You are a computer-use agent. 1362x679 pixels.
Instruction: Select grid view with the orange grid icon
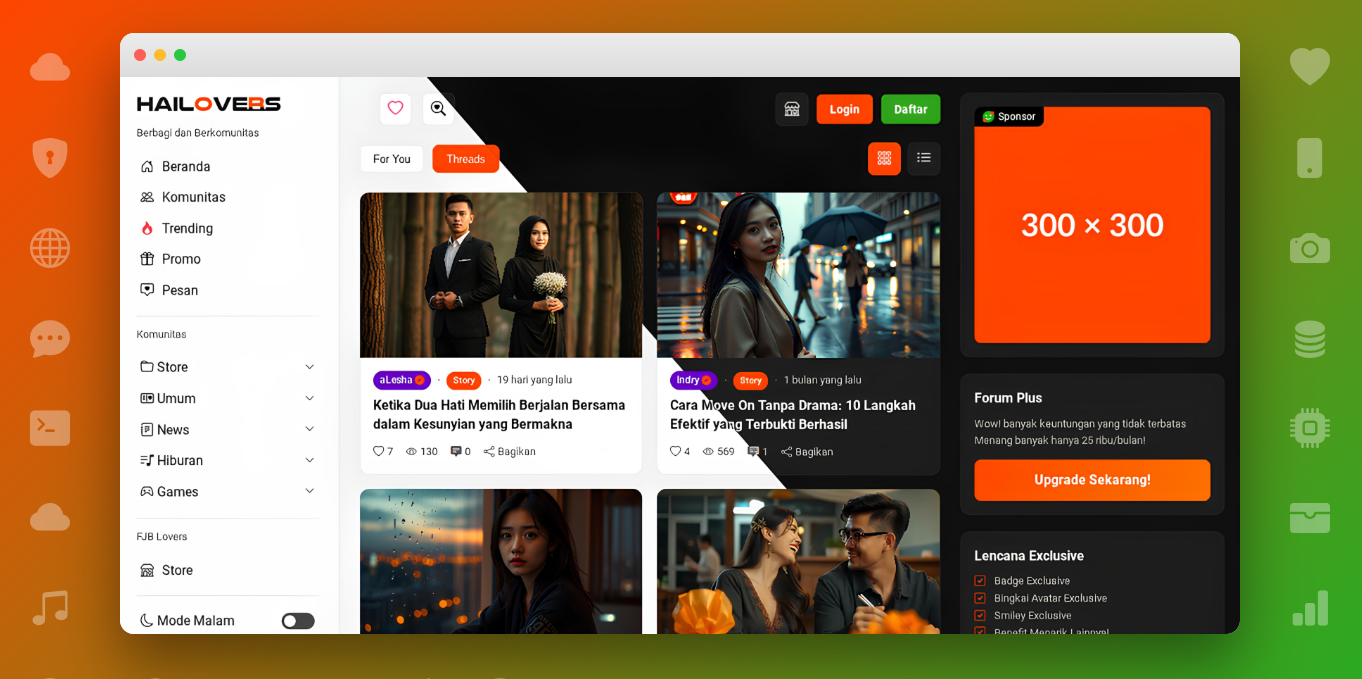(x=884, y=158)
